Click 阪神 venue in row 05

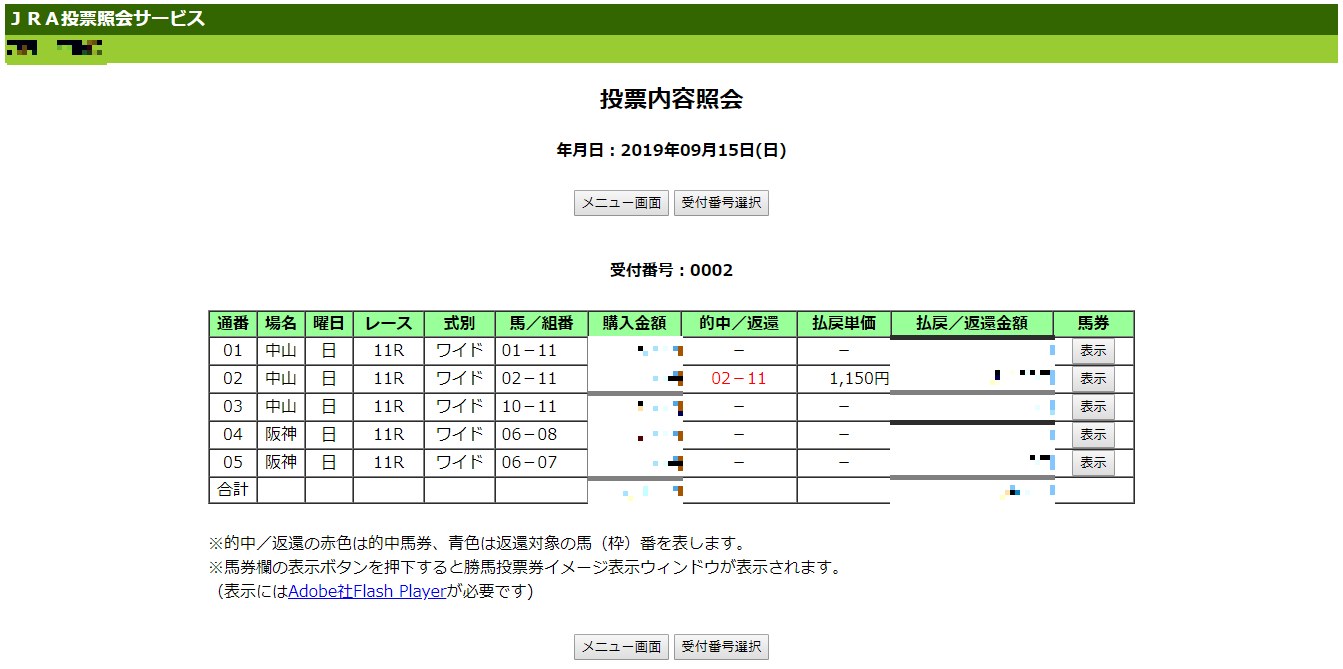click(281, 463)
